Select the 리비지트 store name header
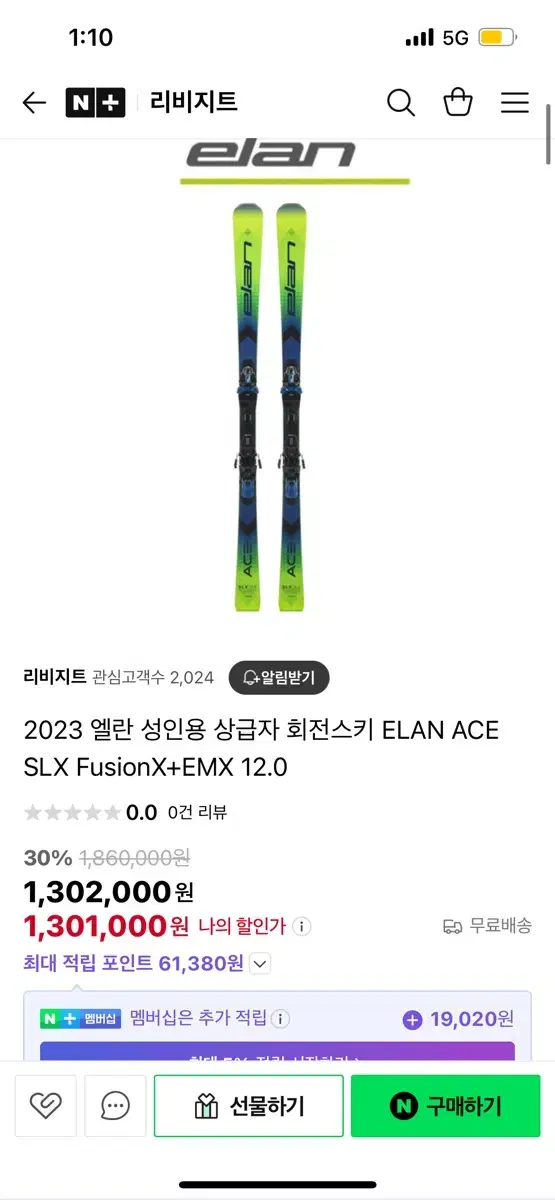Viewport: 555px width, 1200px height. pos(194,102)
